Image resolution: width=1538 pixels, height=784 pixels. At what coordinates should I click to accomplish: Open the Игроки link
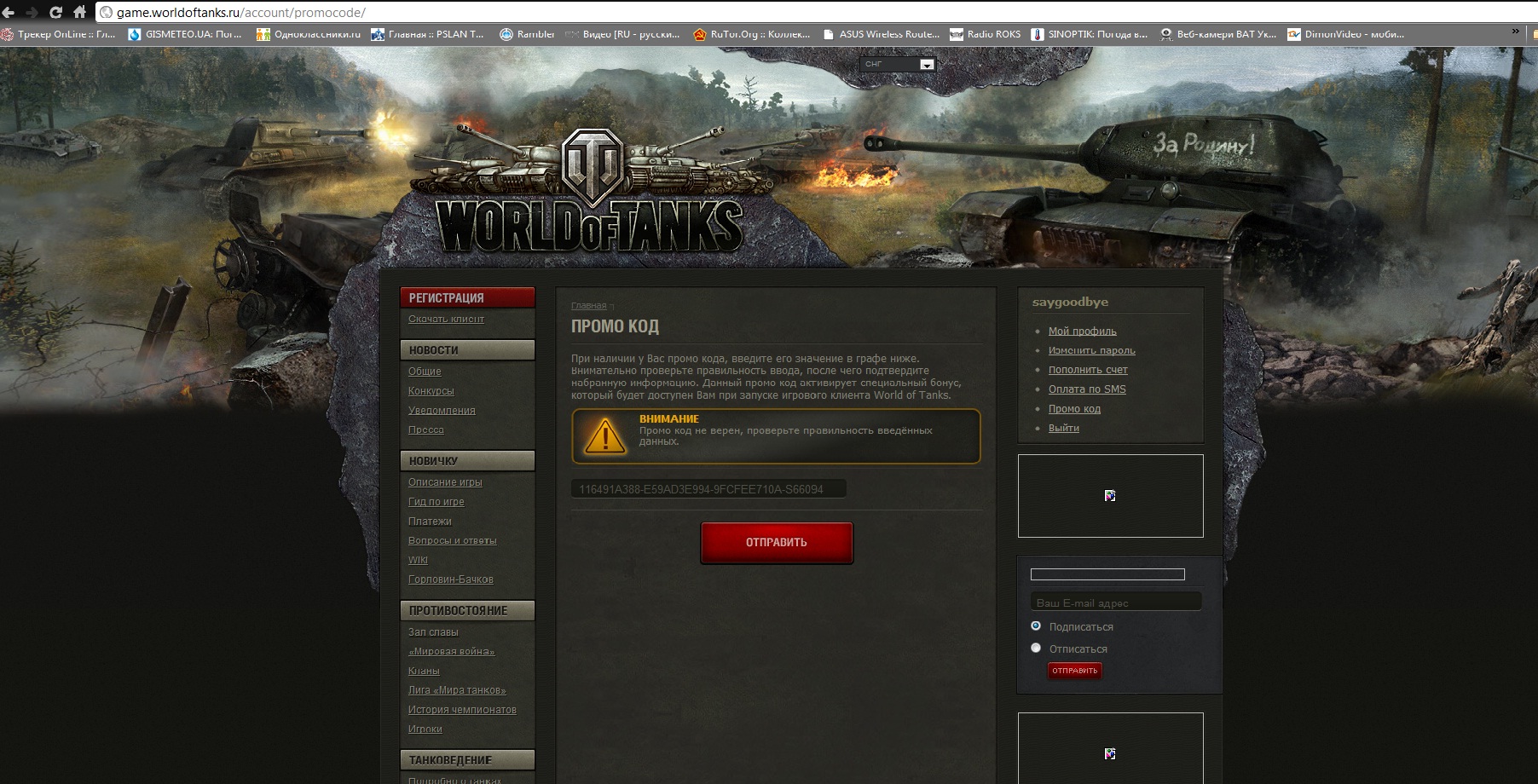[x=425, y=729]
